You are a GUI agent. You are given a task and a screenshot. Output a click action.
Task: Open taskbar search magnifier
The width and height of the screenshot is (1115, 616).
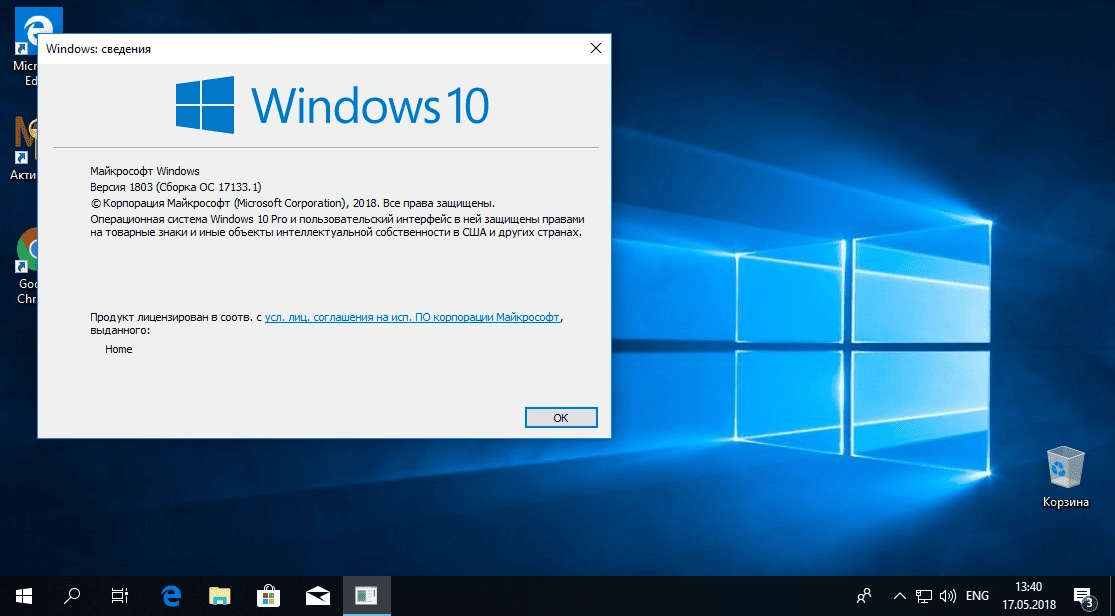(72, 596)
